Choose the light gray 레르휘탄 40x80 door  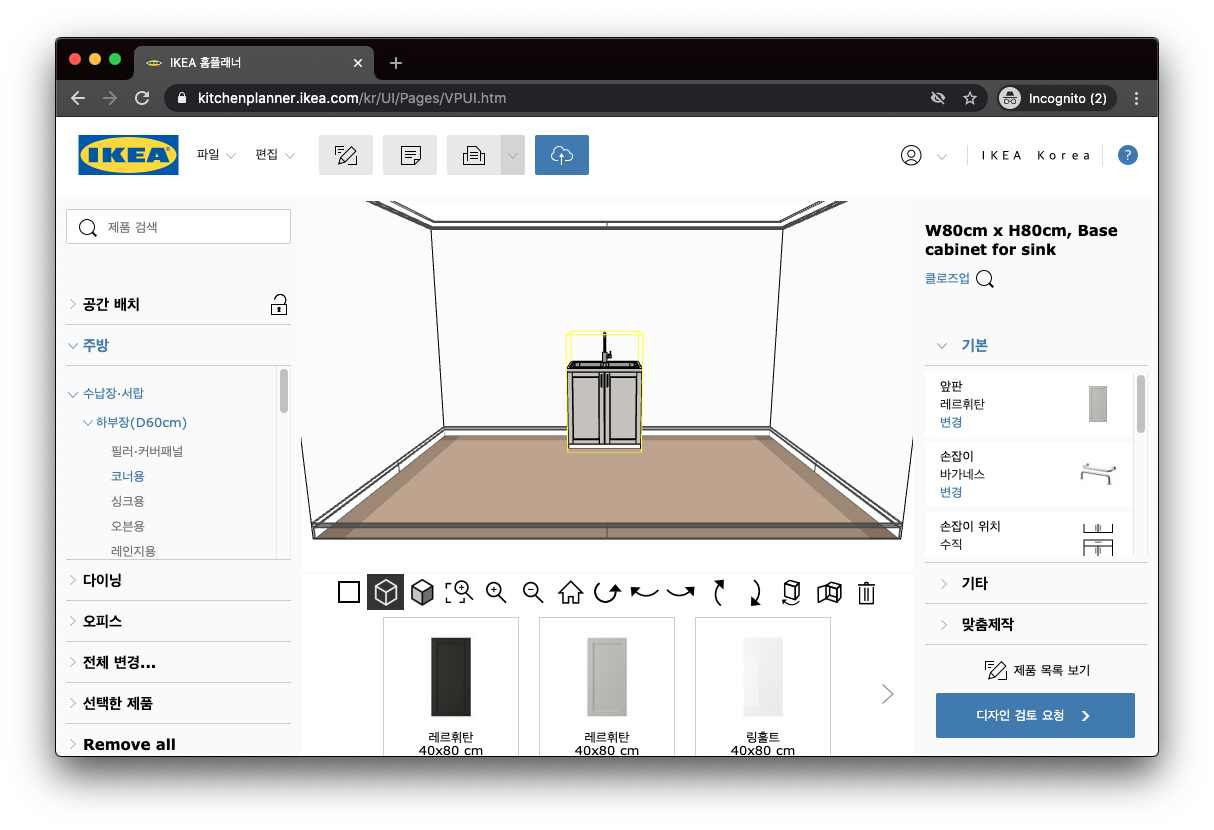click(x=607, y=686)
